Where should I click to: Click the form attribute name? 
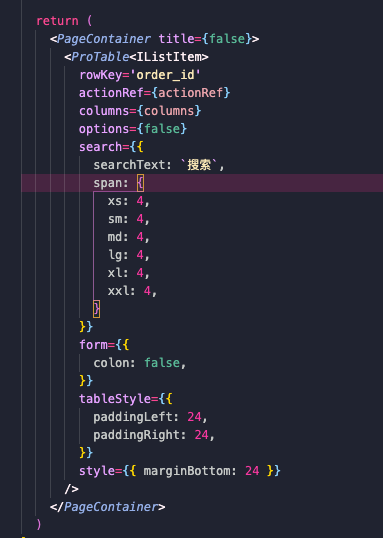coord(93,344)
